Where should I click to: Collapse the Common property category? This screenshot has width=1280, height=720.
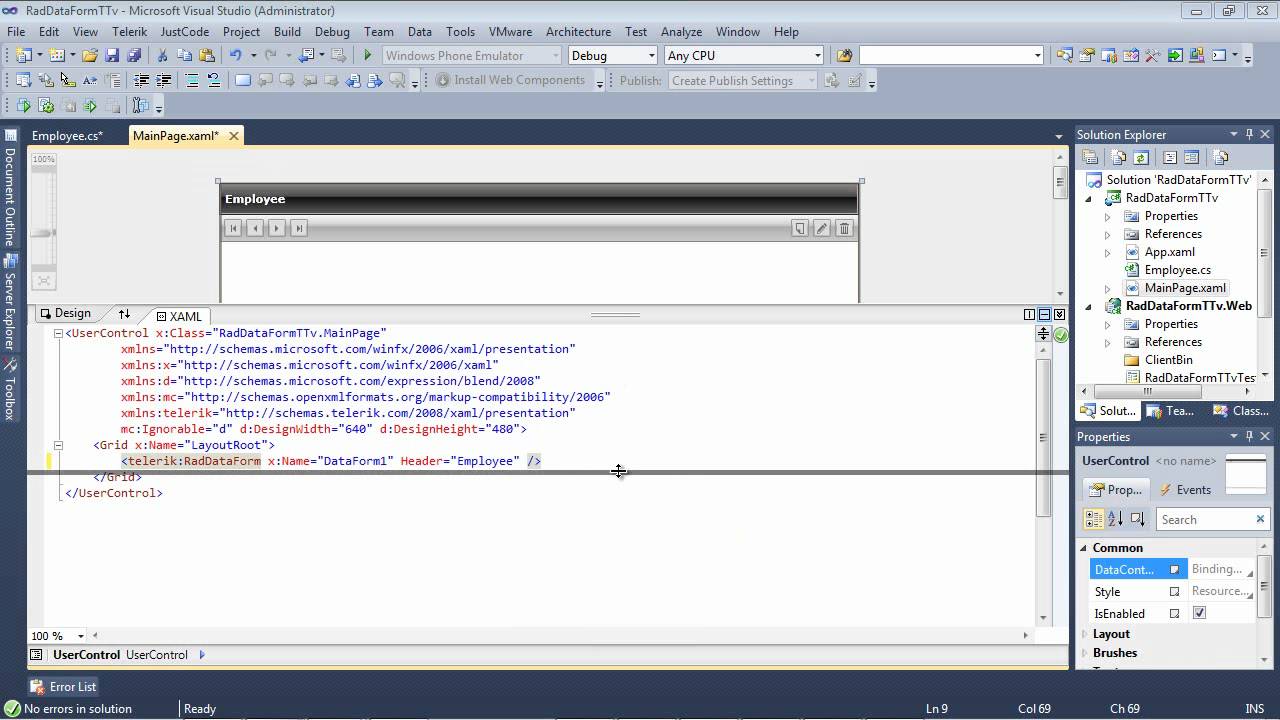pos(1083,548)
